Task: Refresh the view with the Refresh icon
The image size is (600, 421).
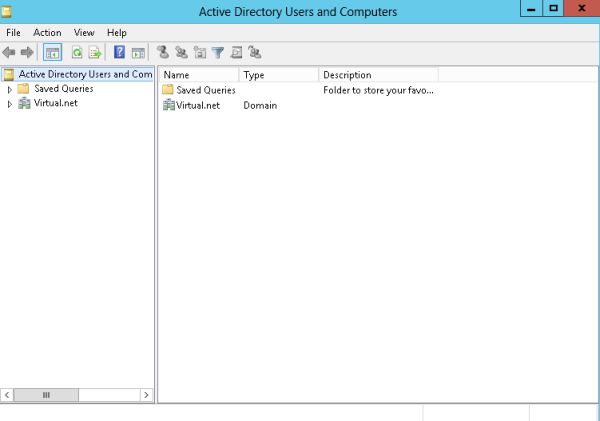Action: [x=77, y=52]
